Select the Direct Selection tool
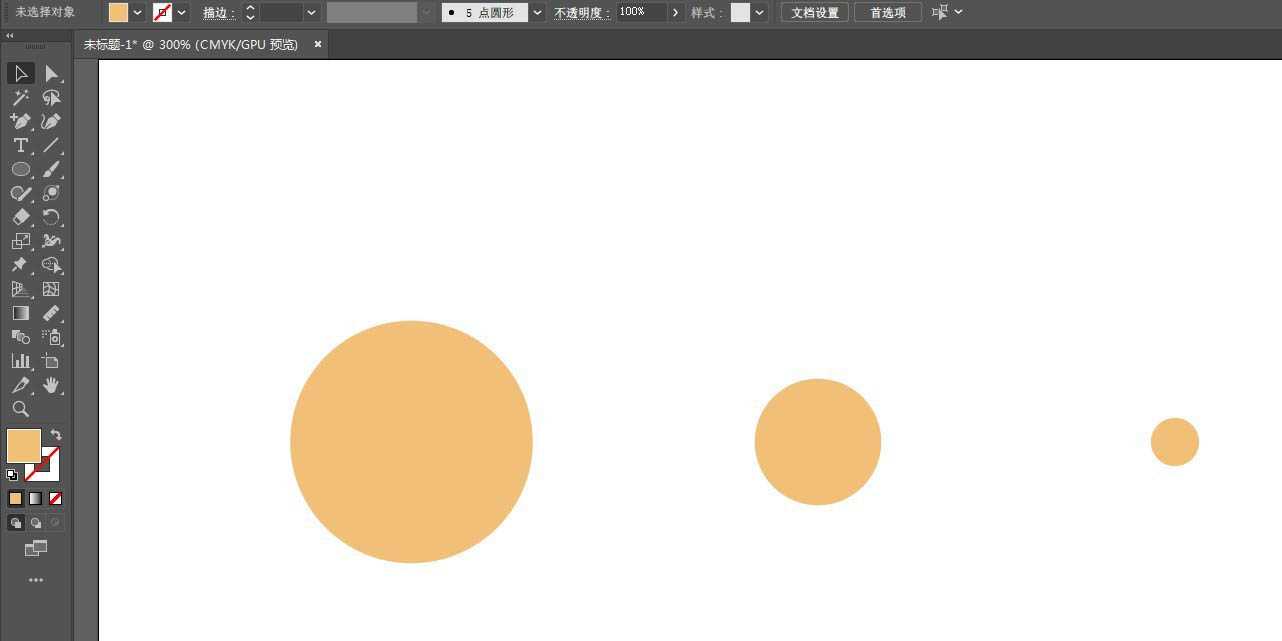This screenshot has height=641, width=1282. pos(51,74)
